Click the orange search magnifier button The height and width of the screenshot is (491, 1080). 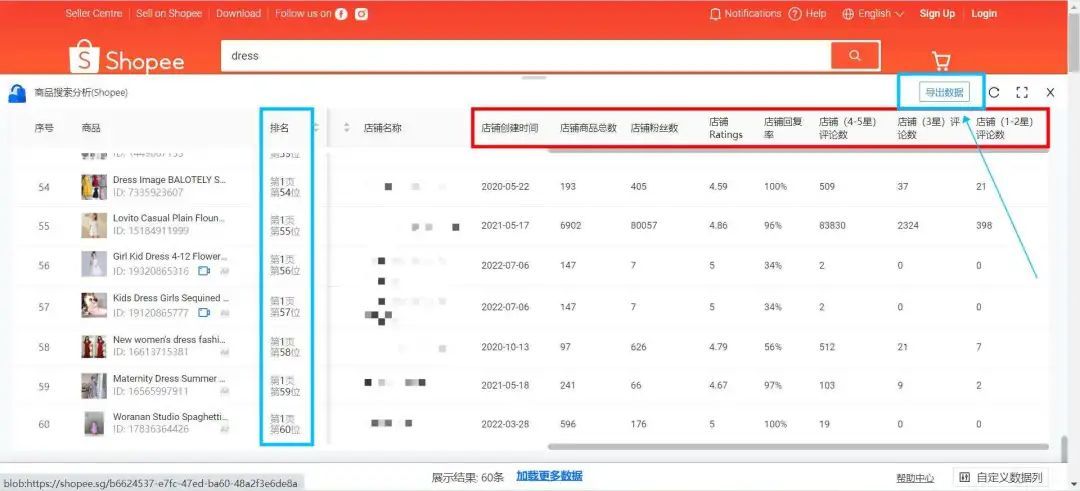pos(854,56)
